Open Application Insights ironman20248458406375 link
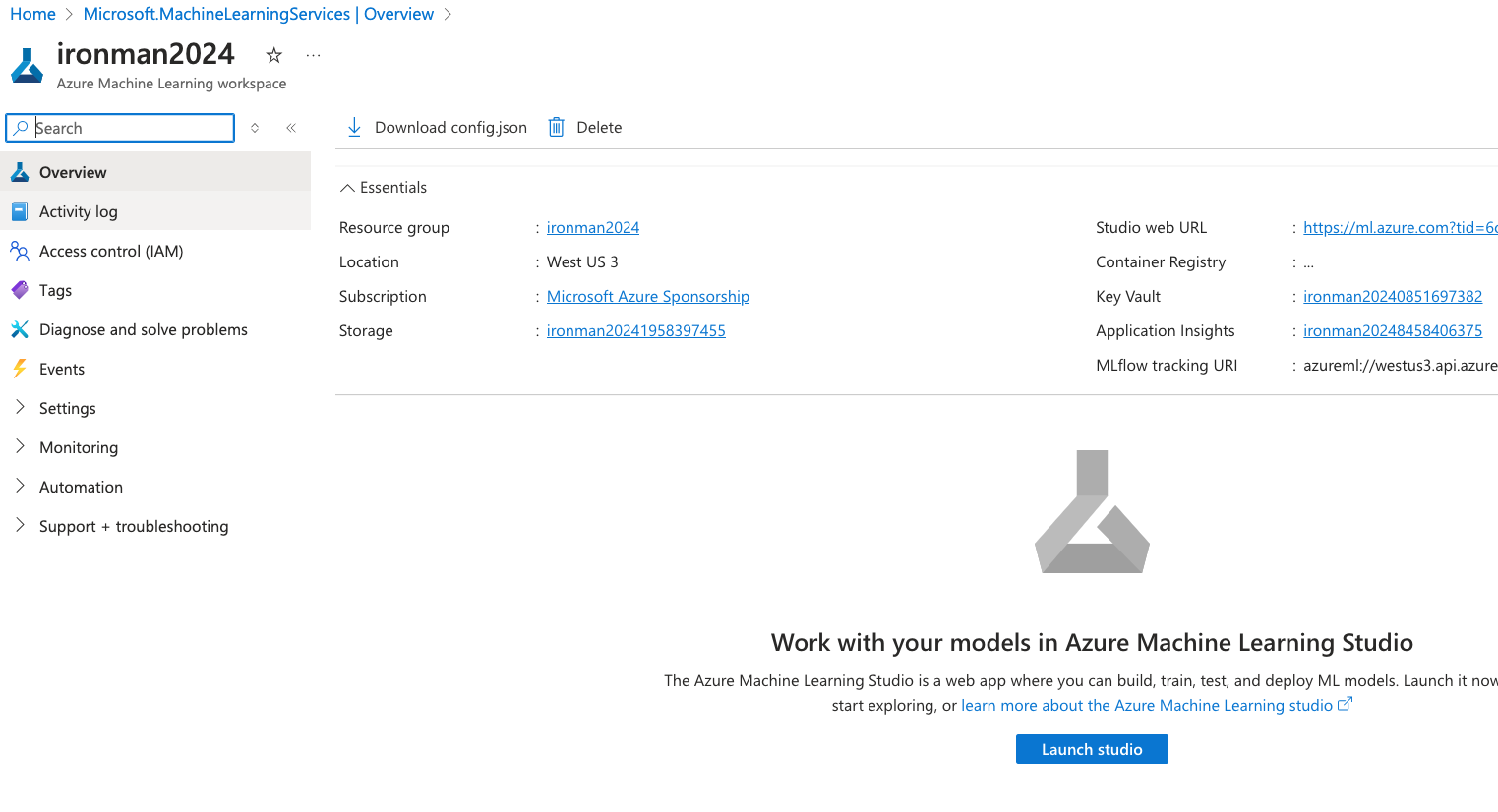The height and width of the screenshot is (812, 1498). coord(1393,330)
